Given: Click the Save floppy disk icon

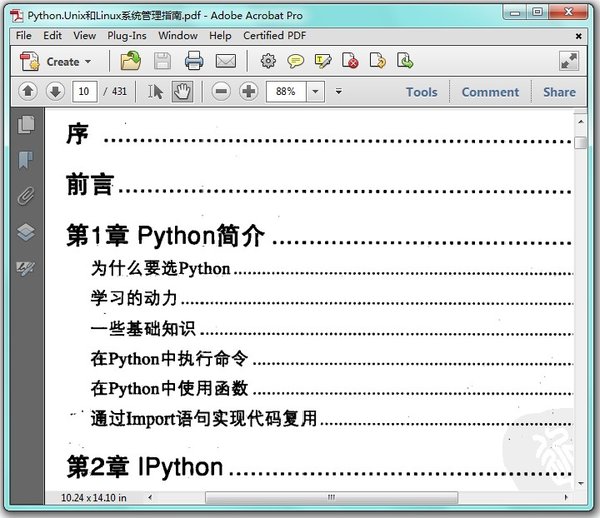Looking at the screenshot, I should [162, 61].
